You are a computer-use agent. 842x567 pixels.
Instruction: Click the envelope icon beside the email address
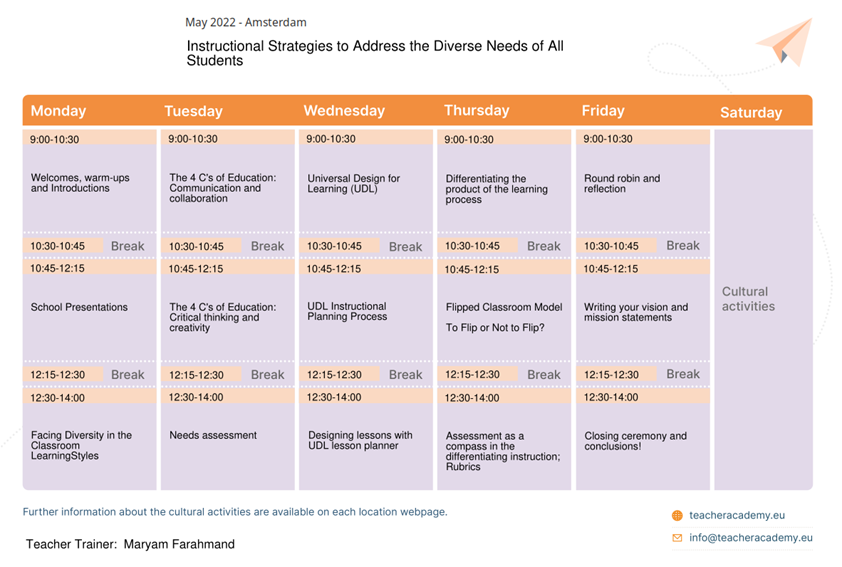pyautogui.click(x=677, y=537)
